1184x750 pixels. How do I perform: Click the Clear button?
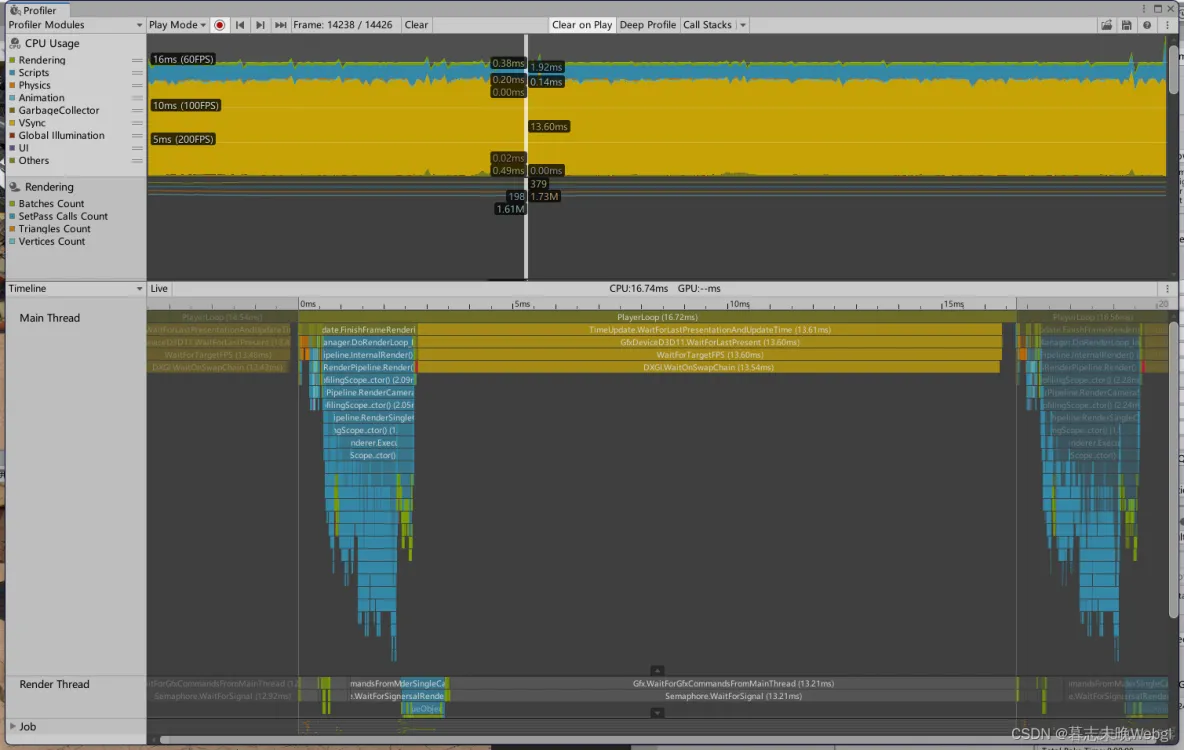pyautogui.click(x=416, y=25)
